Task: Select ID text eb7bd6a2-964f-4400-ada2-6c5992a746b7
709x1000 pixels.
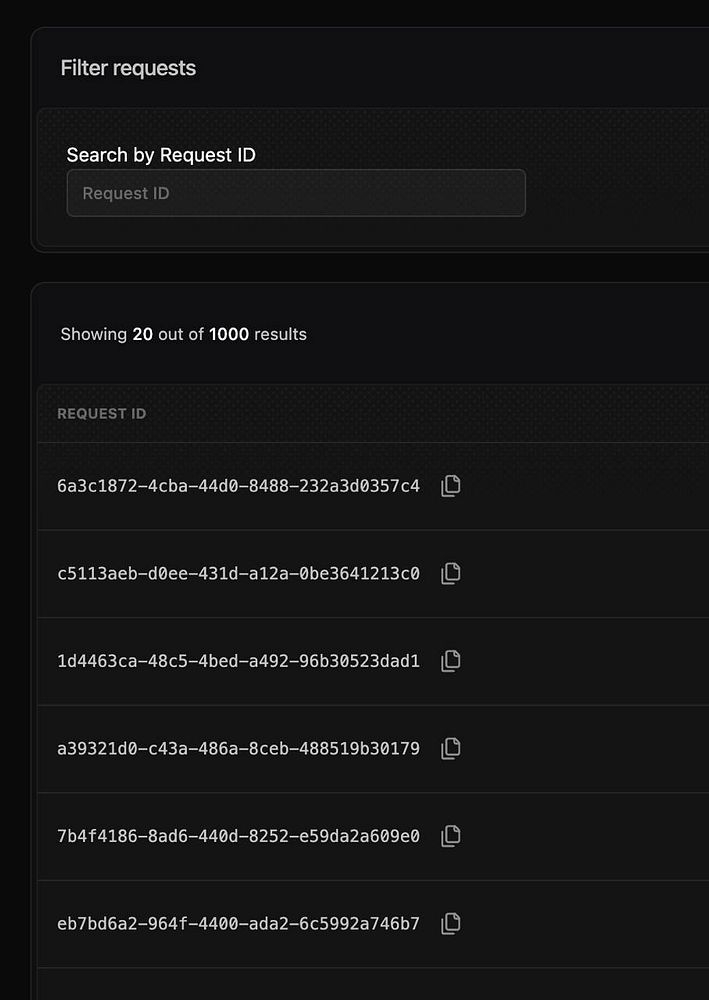Action: 238,923
